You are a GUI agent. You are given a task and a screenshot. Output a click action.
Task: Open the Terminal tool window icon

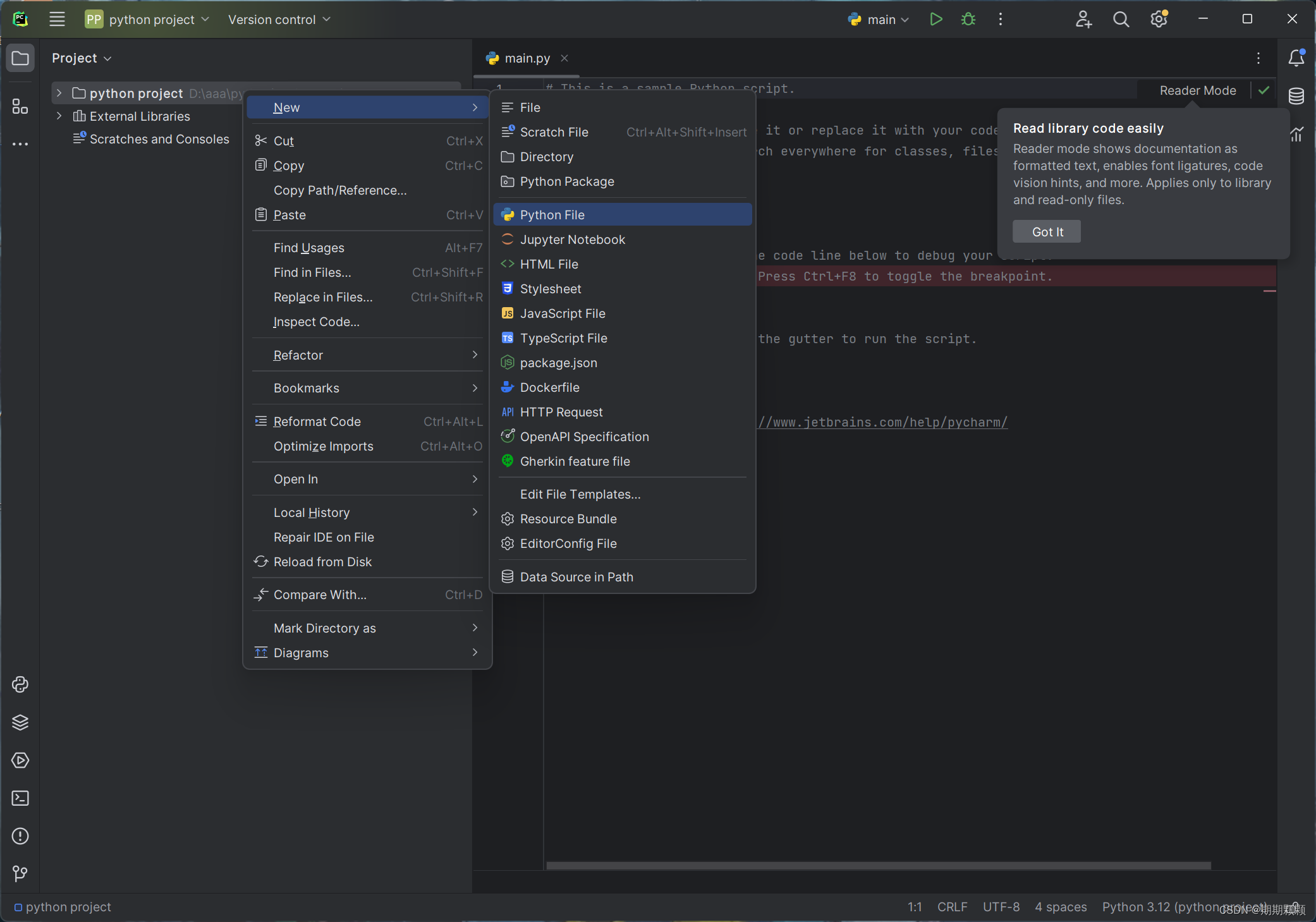[20, 798]
